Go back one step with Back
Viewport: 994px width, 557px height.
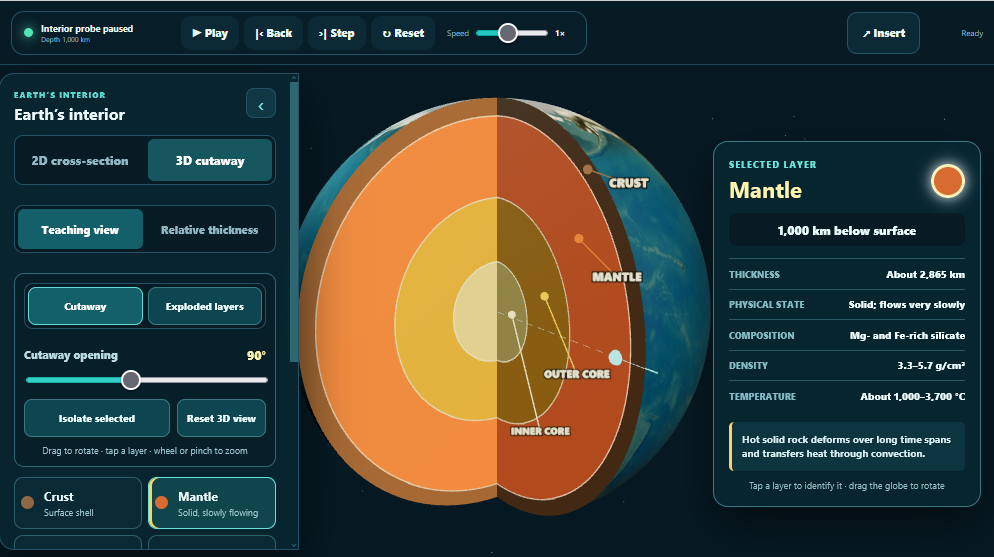(x=274, y=34)
